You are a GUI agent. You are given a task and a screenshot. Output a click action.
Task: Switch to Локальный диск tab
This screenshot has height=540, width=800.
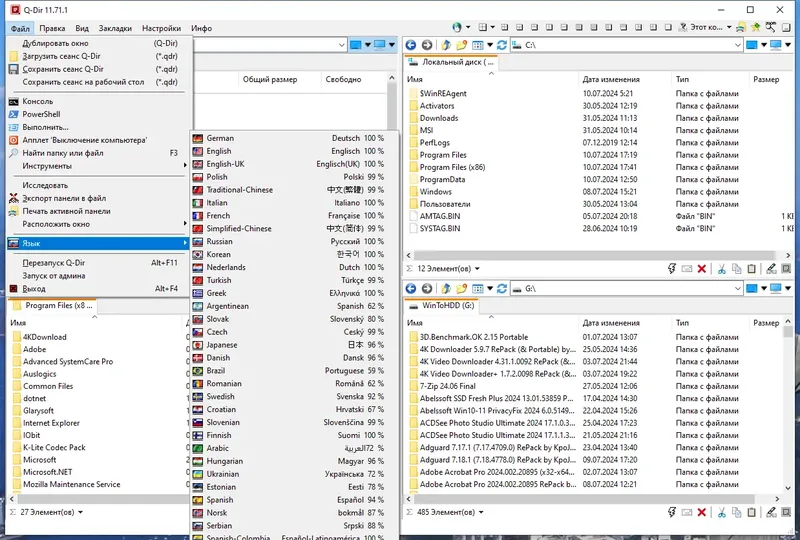(x=452, y=62)
